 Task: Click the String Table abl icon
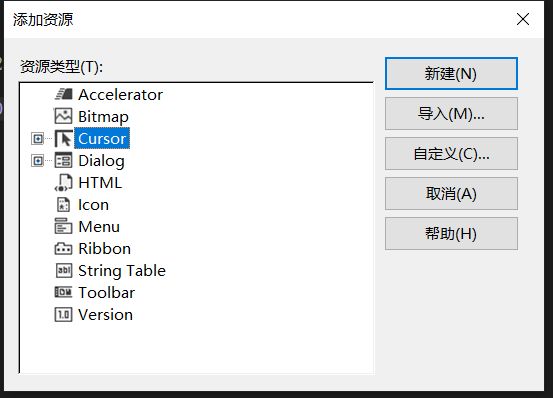point(63,270)
